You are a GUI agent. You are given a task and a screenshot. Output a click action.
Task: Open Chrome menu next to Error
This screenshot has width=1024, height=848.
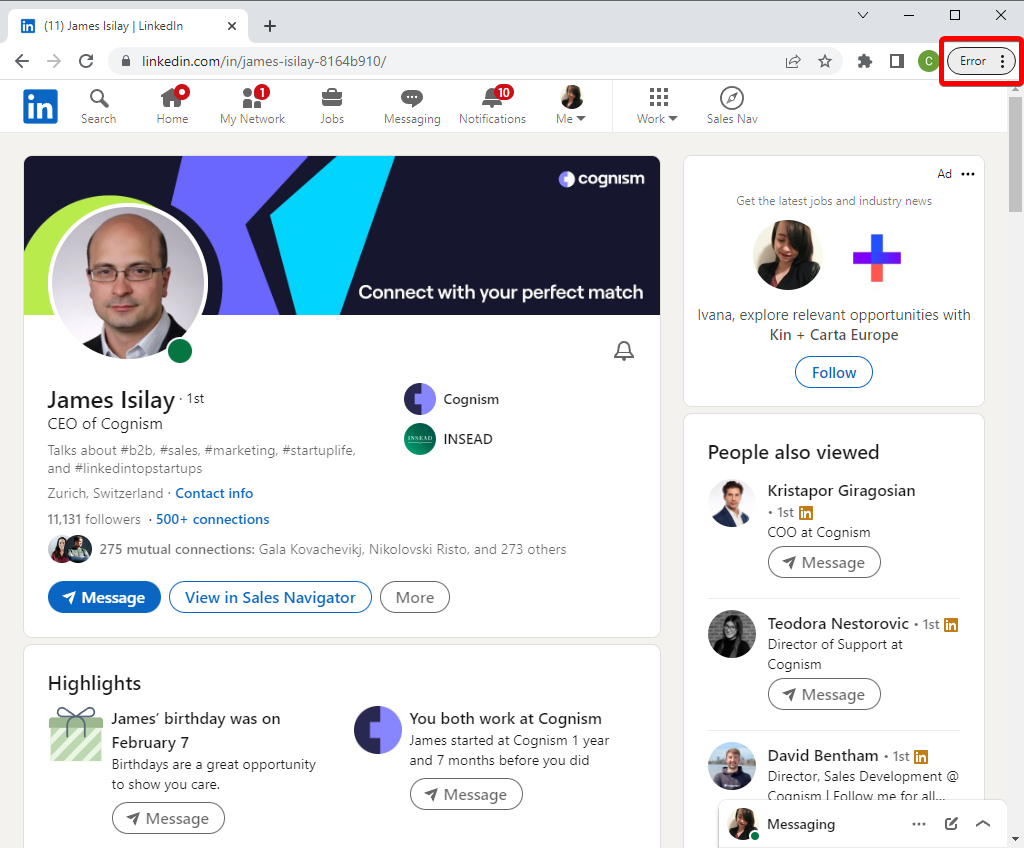pyautogui.click(x=1002, y=61)
